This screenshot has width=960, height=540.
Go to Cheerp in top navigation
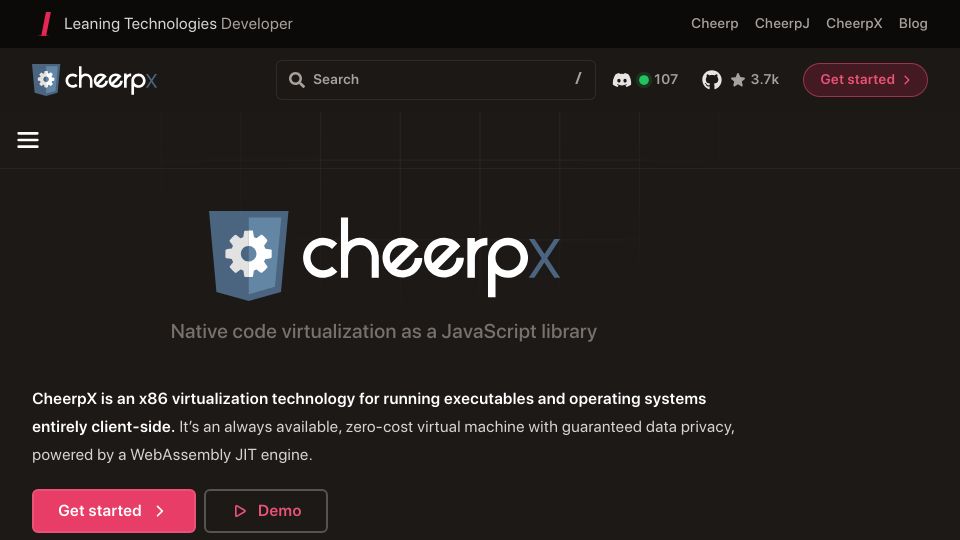click(714, 23)
